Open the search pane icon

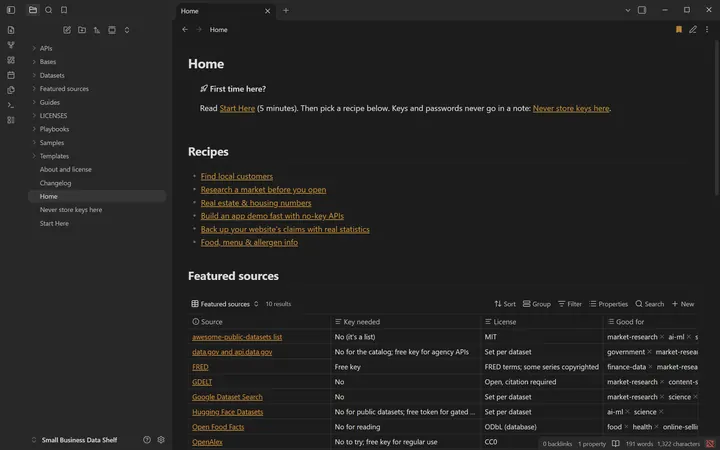48,10
